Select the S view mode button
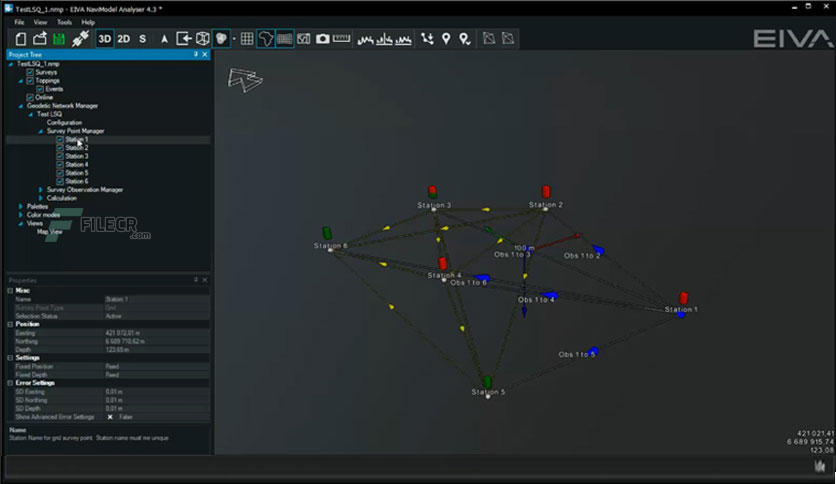 coord(142,39)
